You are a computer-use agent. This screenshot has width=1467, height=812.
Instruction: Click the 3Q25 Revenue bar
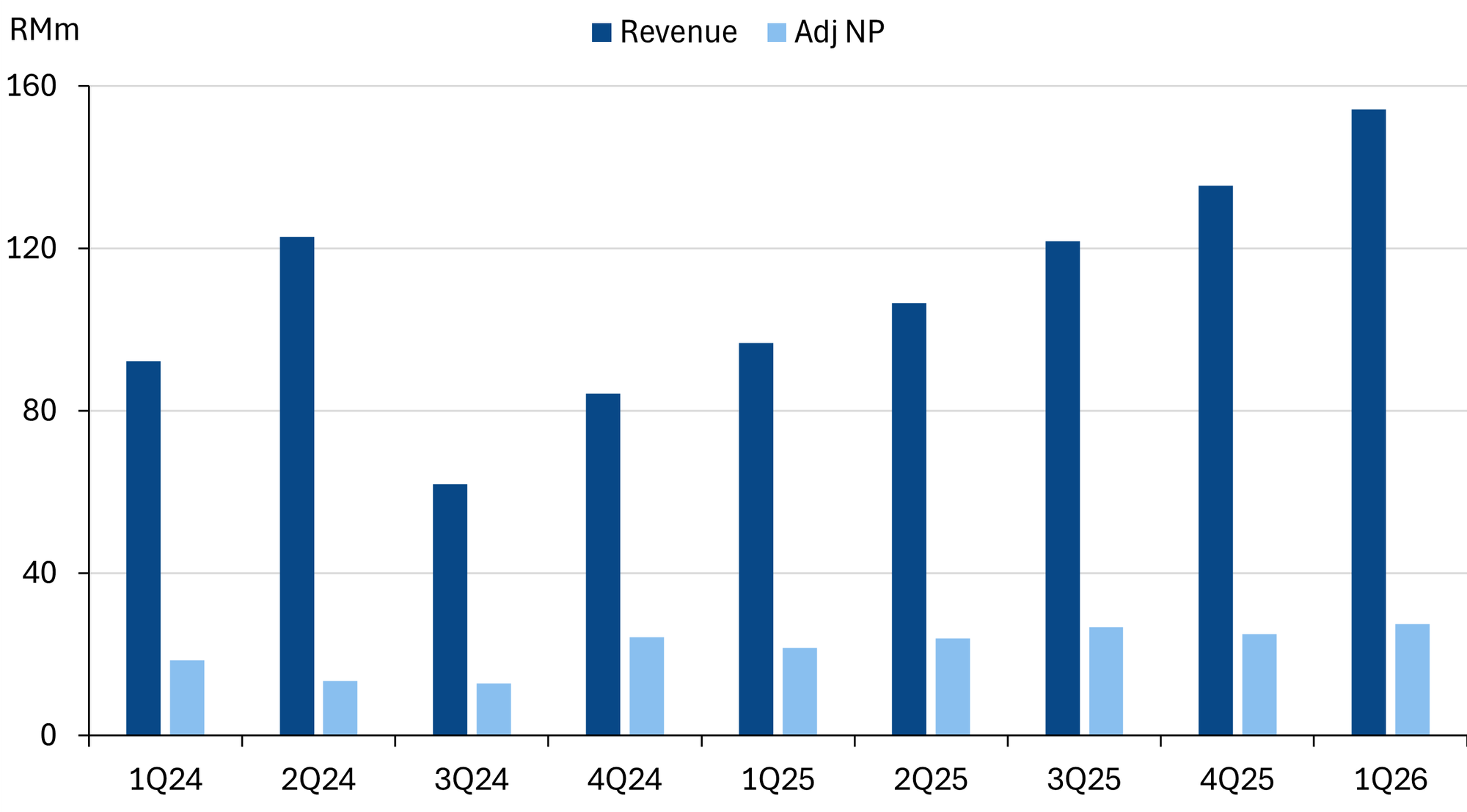pyautogui.click(x=1062, y=488)
